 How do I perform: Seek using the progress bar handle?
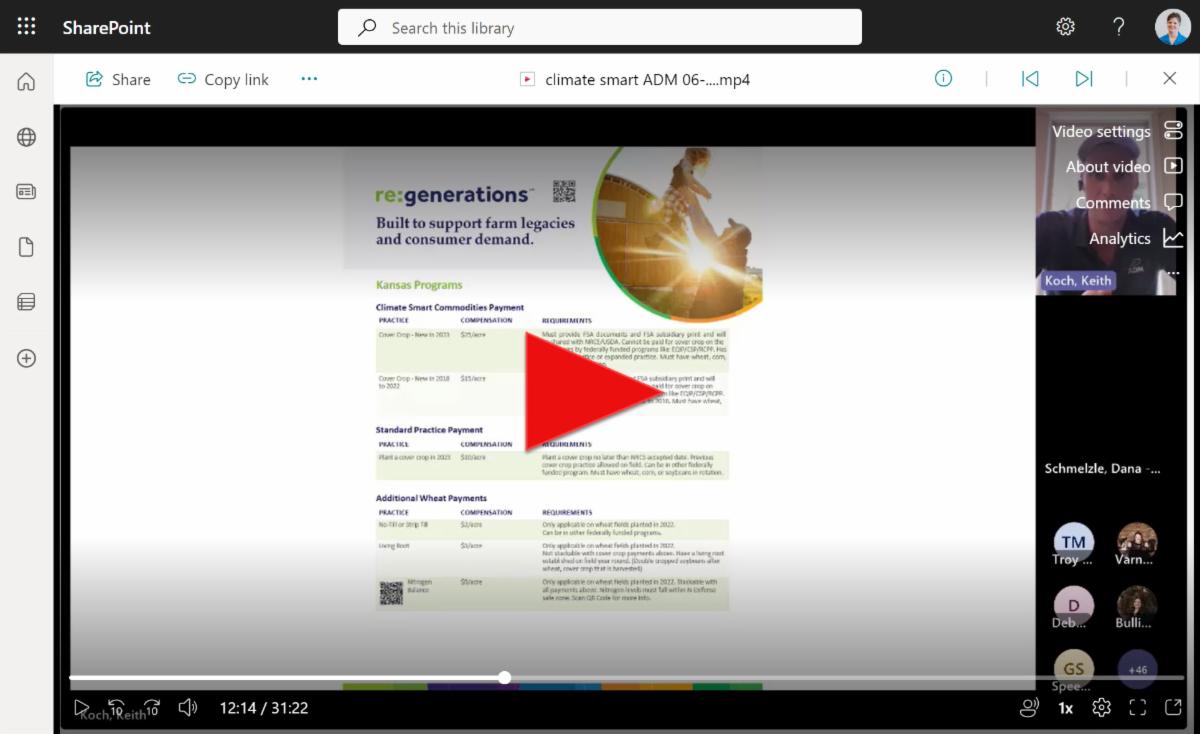[x=505, y=678]
